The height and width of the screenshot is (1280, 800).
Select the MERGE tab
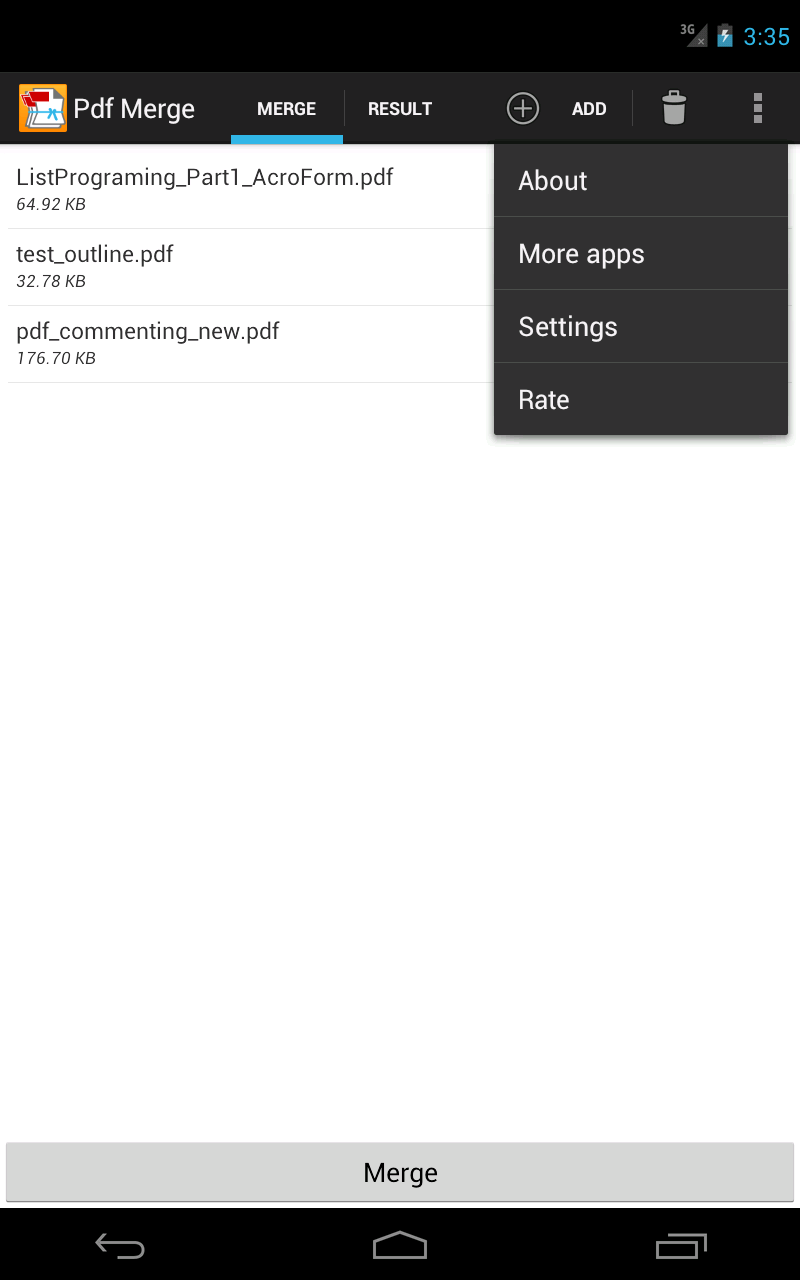point(286,108)
